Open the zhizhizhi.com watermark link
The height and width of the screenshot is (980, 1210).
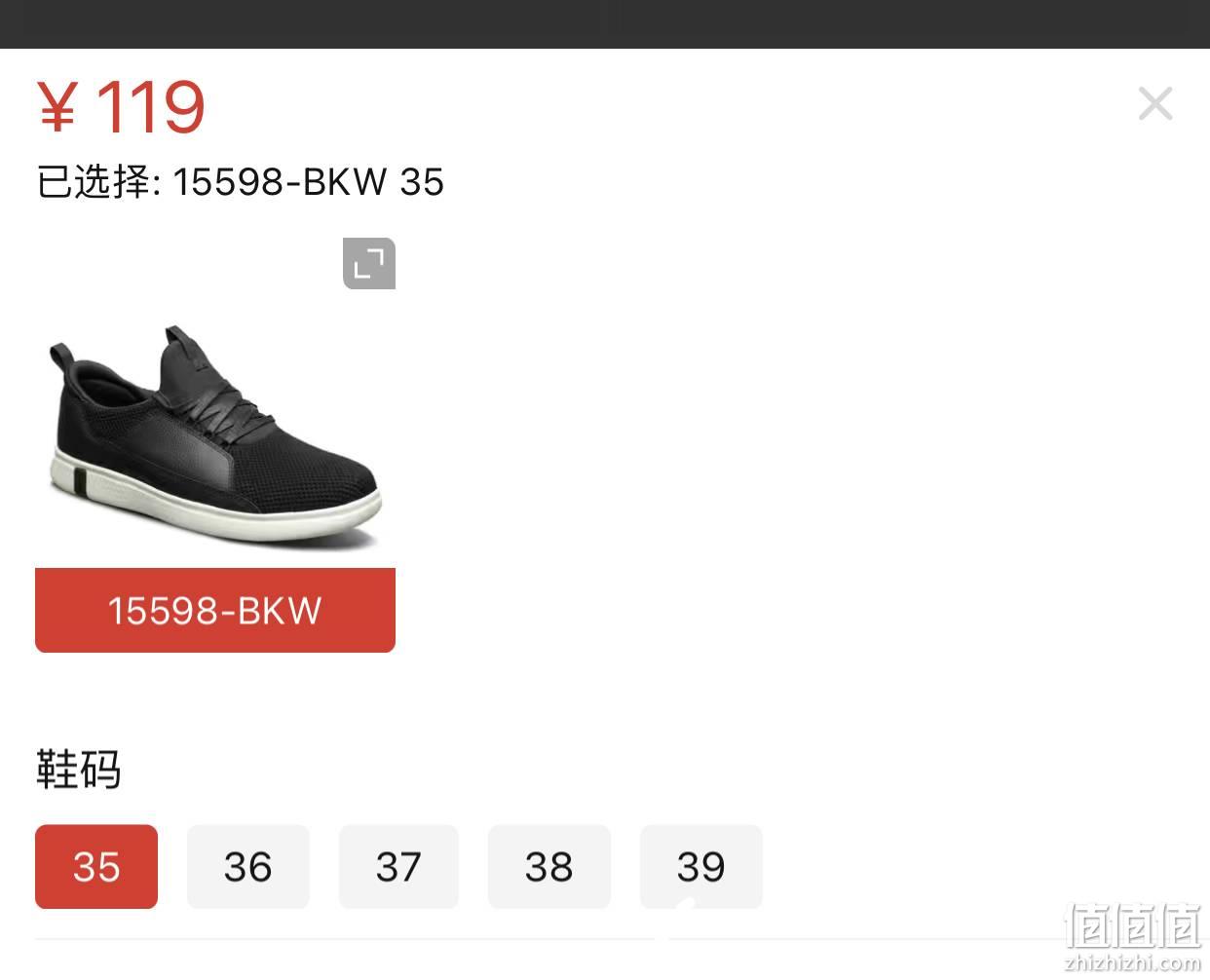1133,962
